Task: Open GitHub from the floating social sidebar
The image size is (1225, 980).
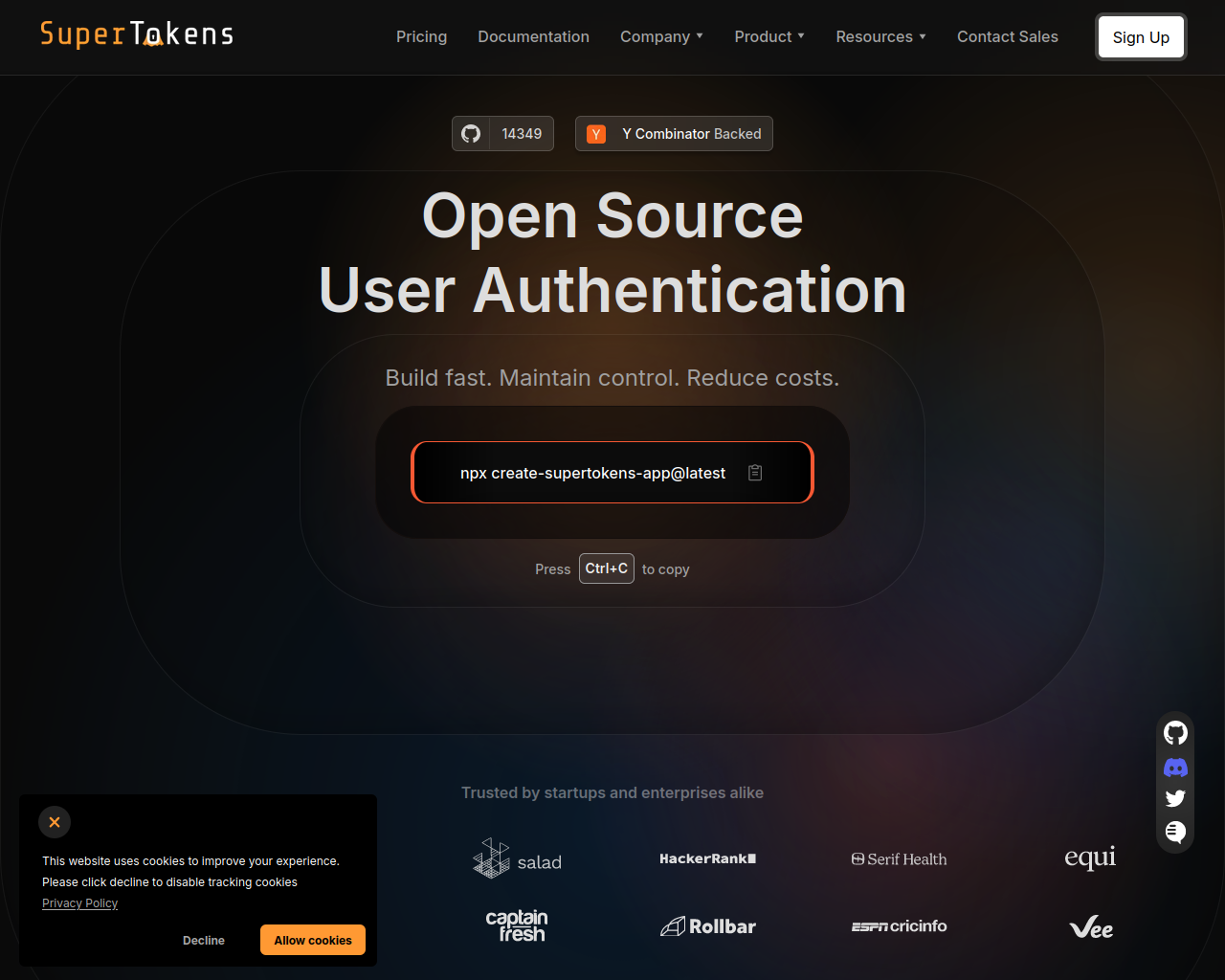Action: click(1175, 733)
